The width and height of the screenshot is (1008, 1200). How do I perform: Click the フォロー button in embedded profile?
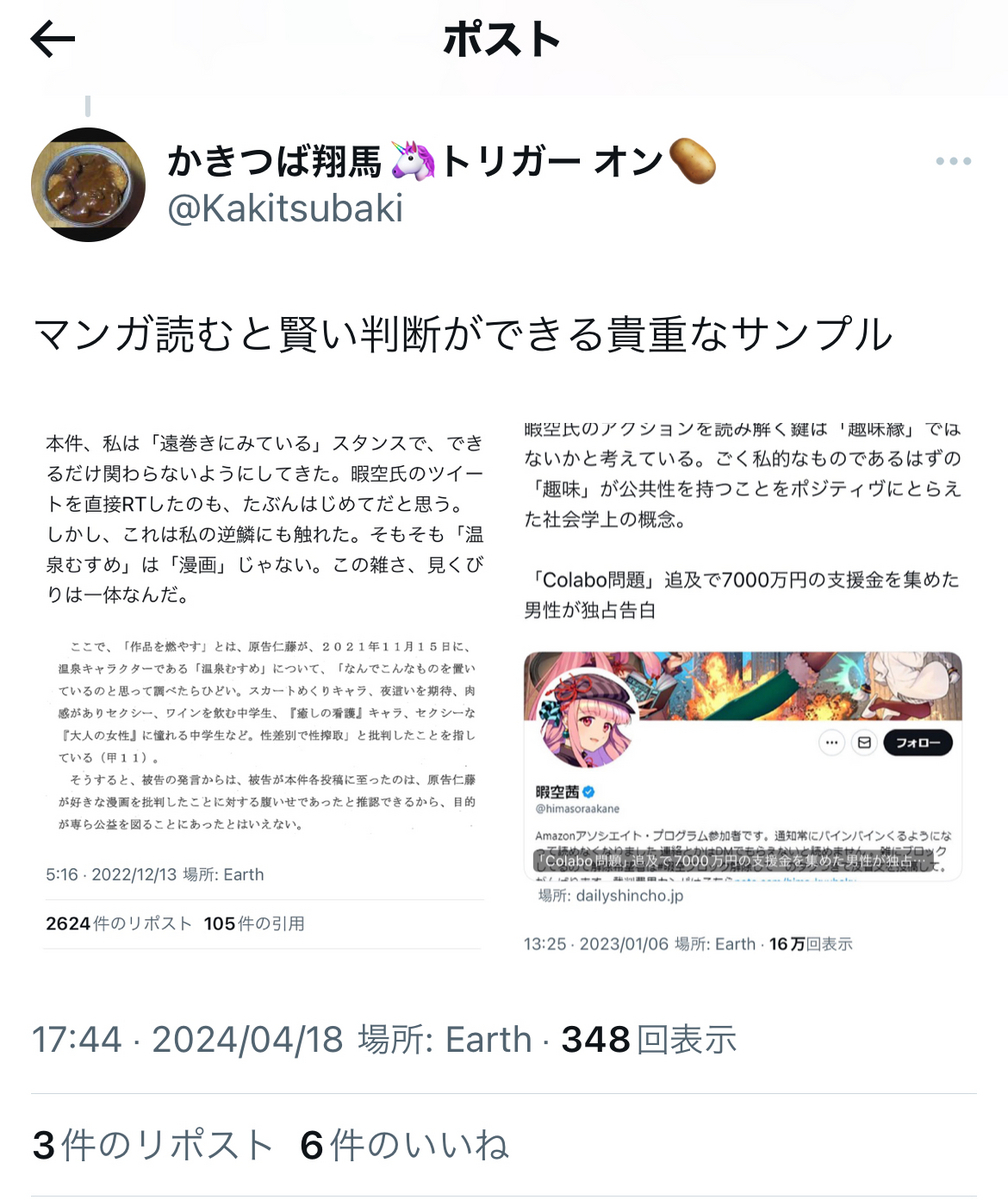pyautogui.click(x=918, y=743)
